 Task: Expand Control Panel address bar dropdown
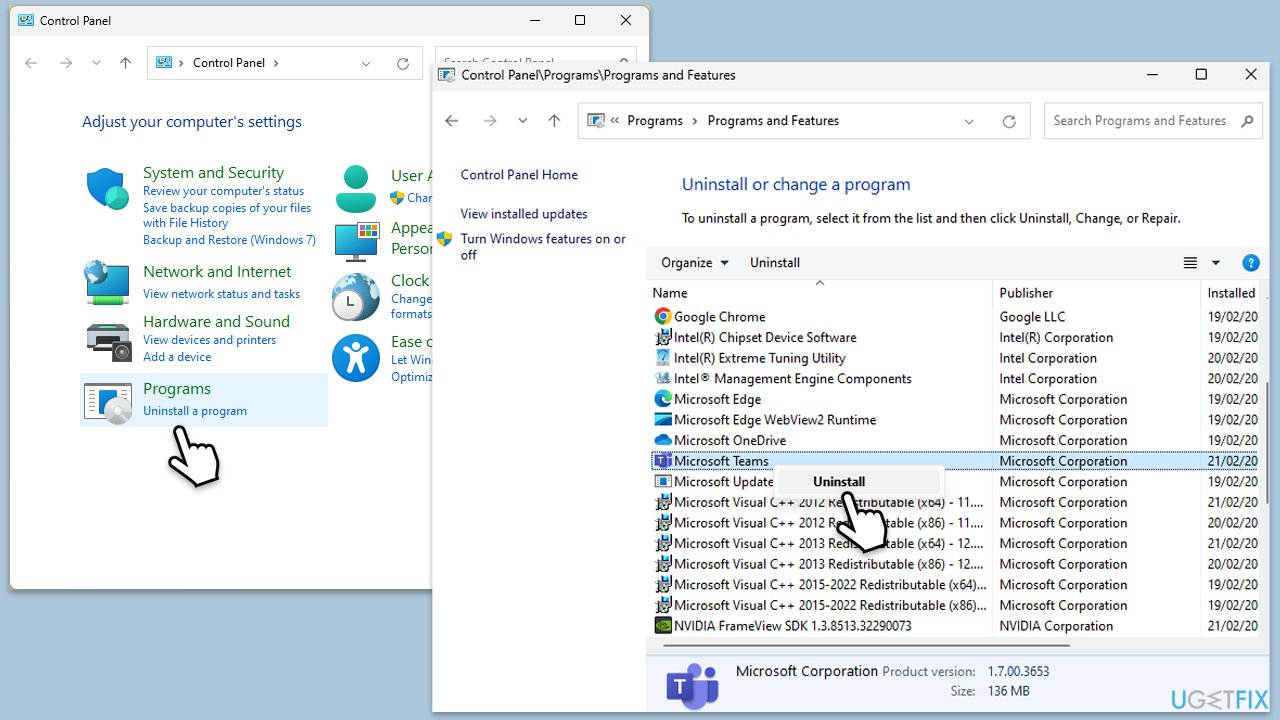click(366, 63)
